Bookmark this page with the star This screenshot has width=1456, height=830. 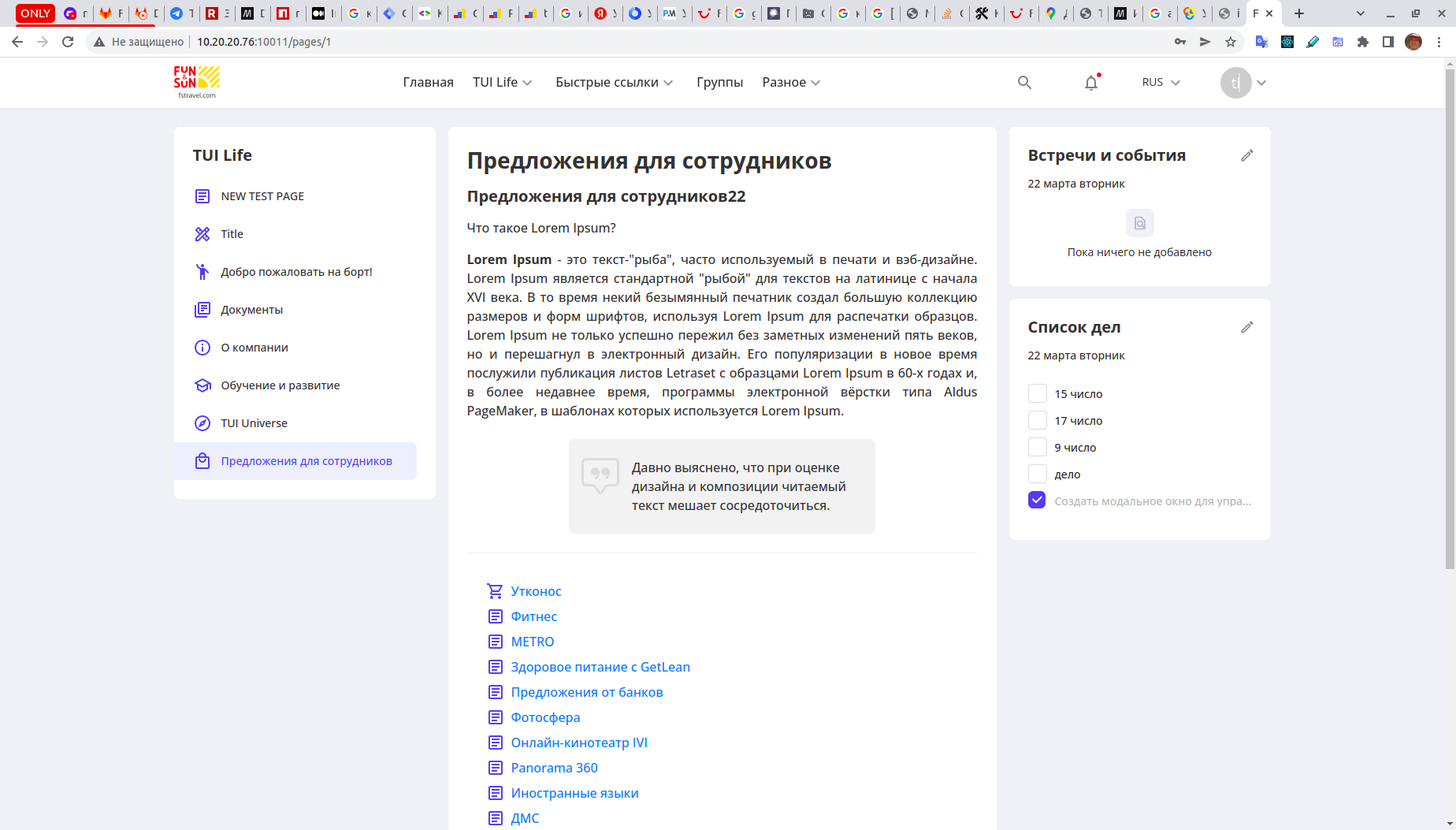[1231, 42]
